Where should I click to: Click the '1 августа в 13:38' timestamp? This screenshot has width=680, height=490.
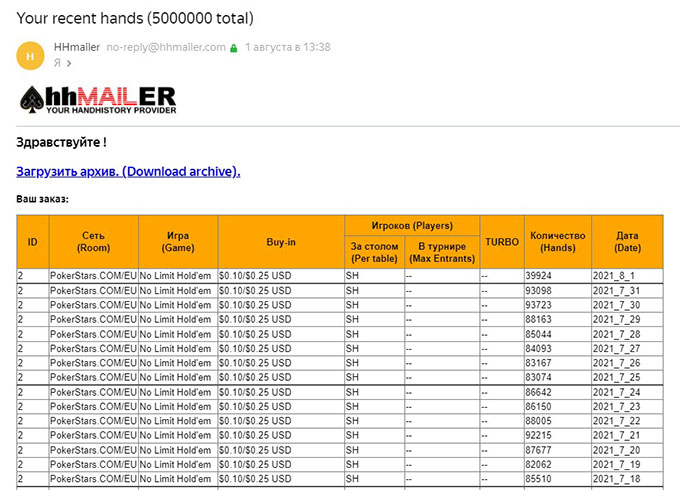coord(288,47)
